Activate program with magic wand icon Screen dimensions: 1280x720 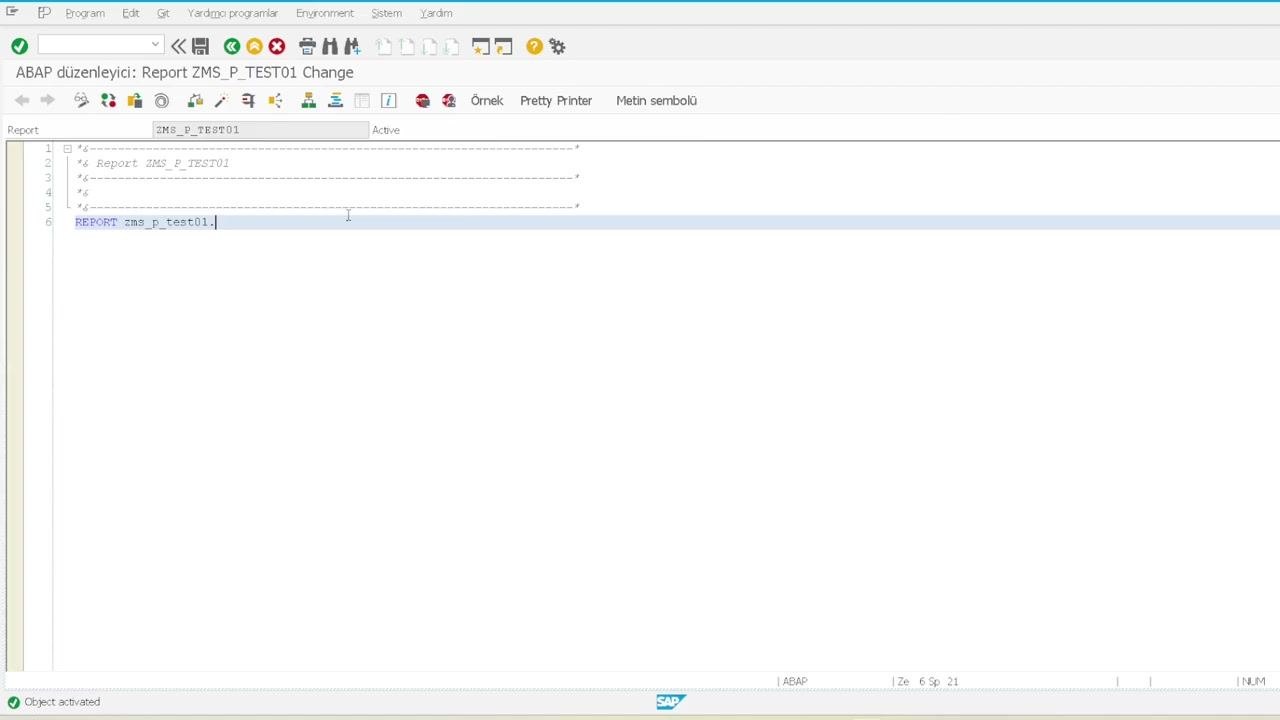[221, 100]
